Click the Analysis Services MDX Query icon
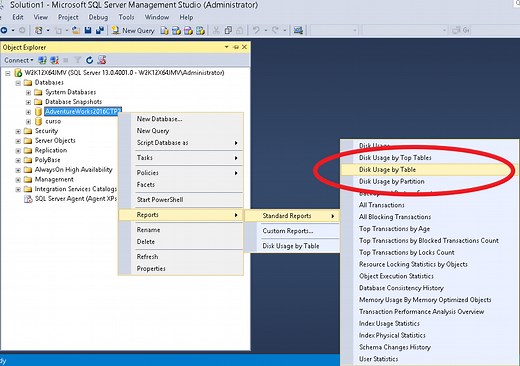This screenshot has height=366, width=520. (x=176, y=31)
